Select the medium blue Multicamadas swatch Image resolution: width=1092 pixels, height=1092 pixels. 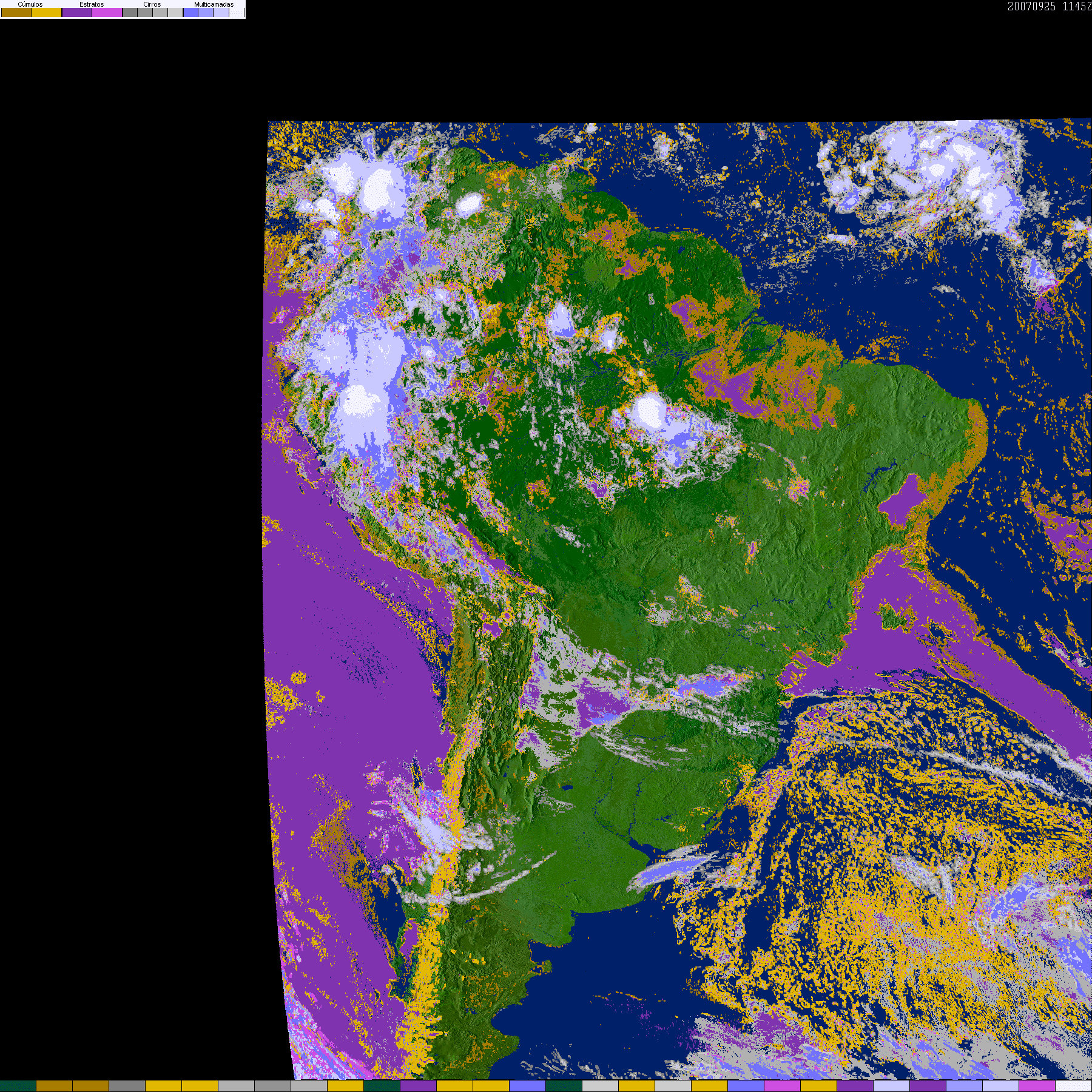(206, 13)
